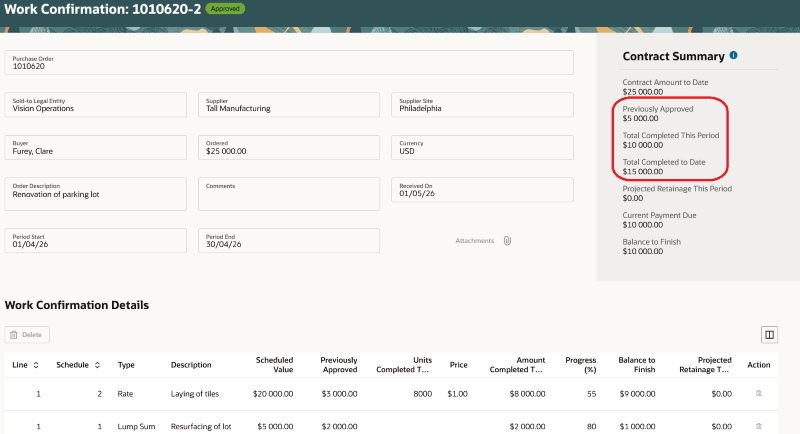
Task: Click the $1 000.00 balance to finish cell
Action: click(x=638, y=426)
